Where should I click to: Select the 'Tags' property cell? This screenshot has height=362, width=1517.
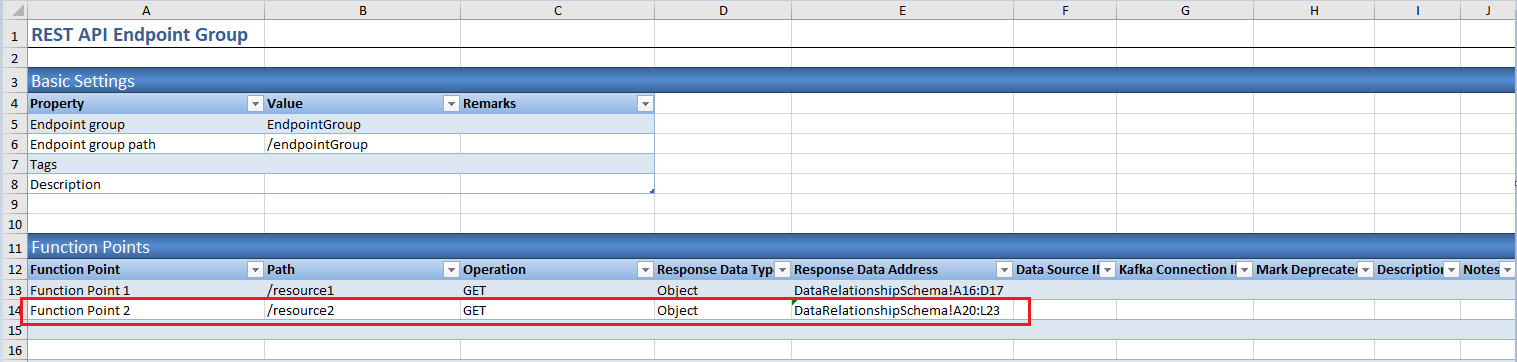click(146, 165)
